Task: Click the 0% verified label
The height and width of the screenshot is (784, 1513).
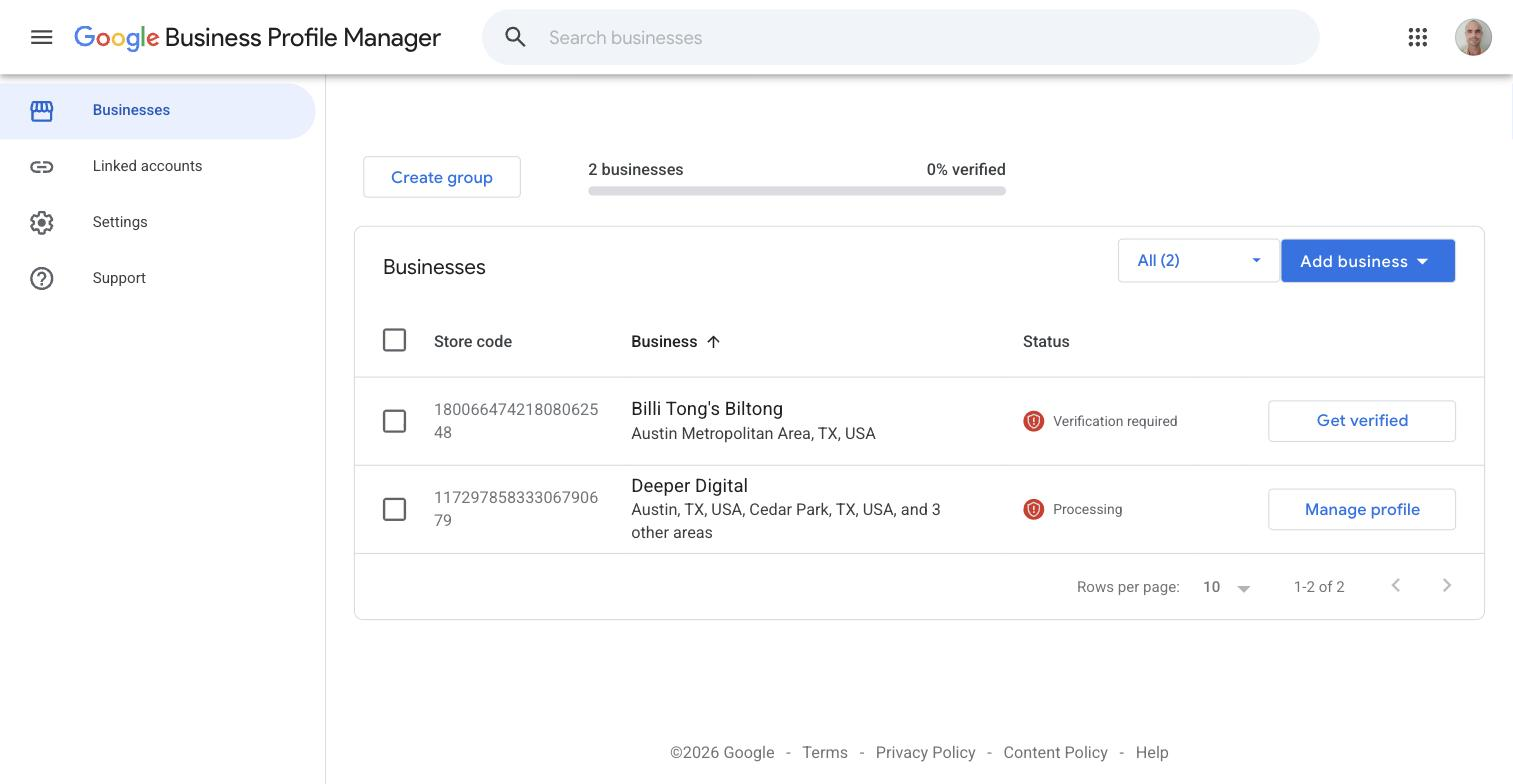Action: click(966, 170)
